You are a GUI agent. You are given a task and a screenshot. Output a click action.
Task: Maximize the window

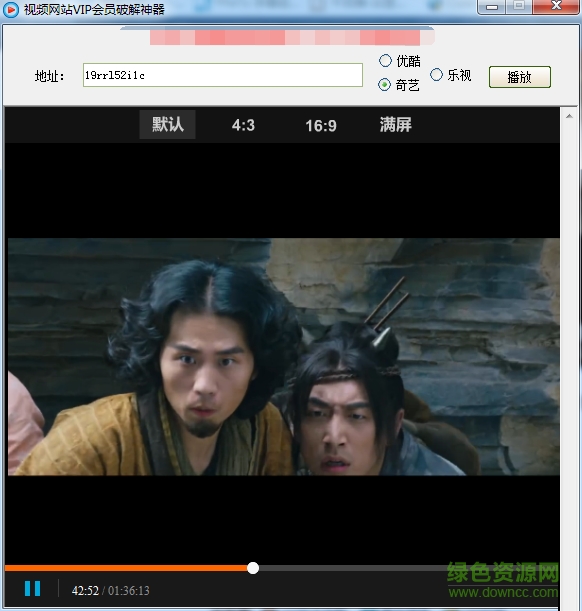tap(519, 7)
